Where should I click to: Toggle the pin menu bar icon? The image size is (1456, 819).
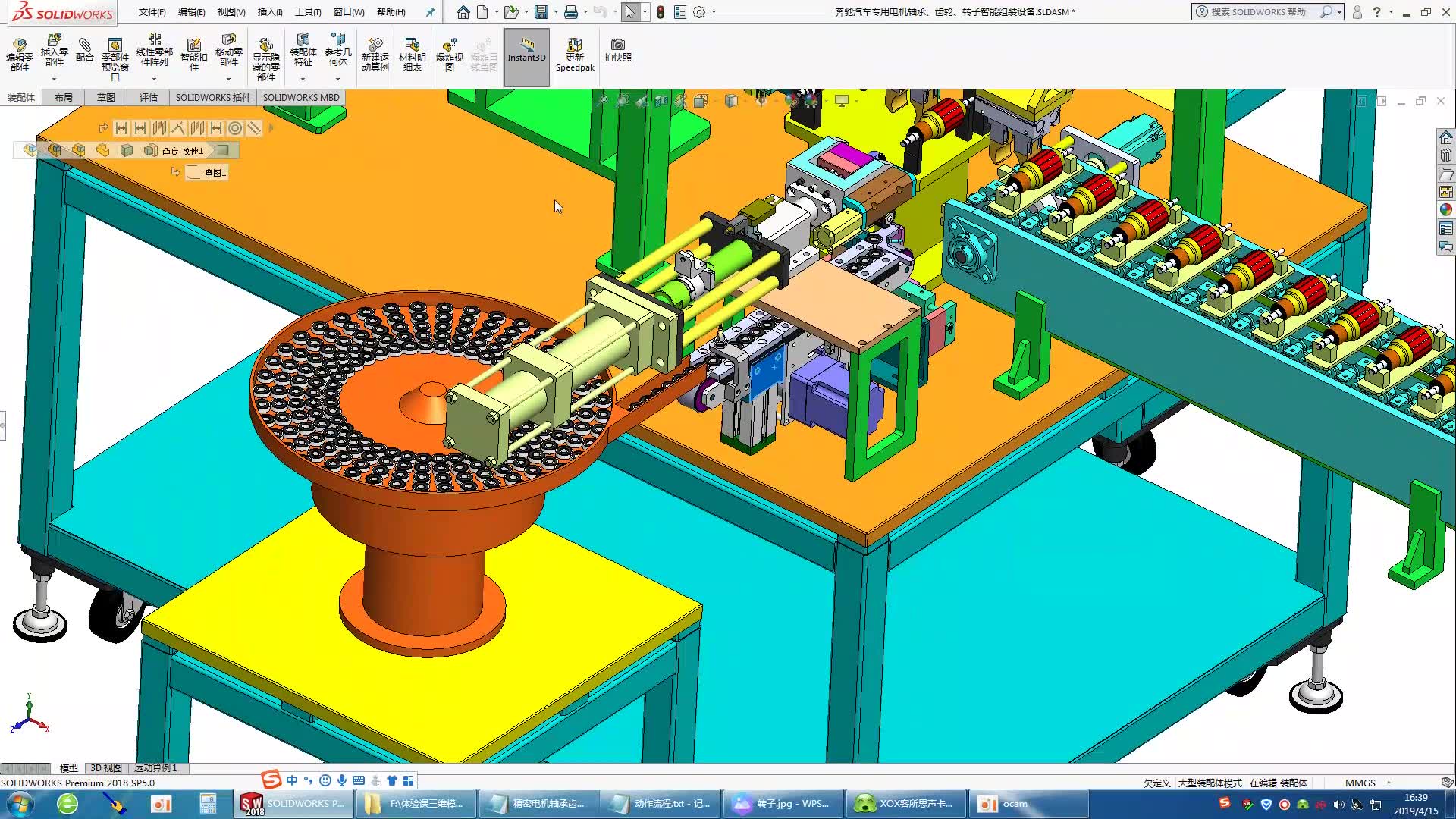pos(431,12)
